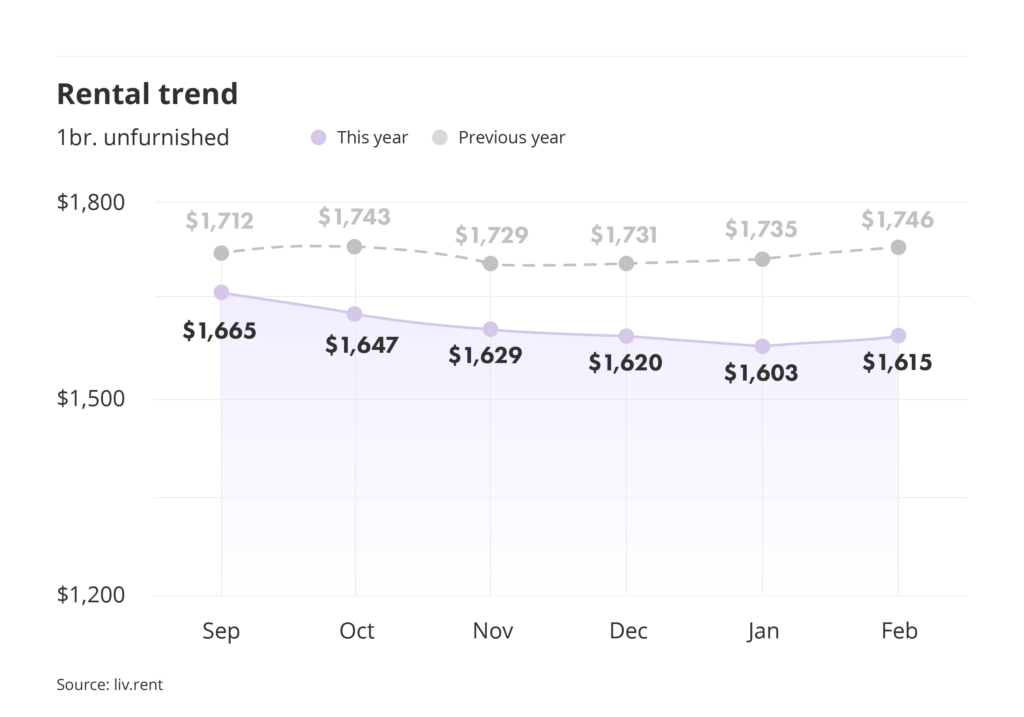Click the purple "This year" legend dot
The height and width of the screenshot is (717, 1024).
pyautogui.click(x=319, y=138)
